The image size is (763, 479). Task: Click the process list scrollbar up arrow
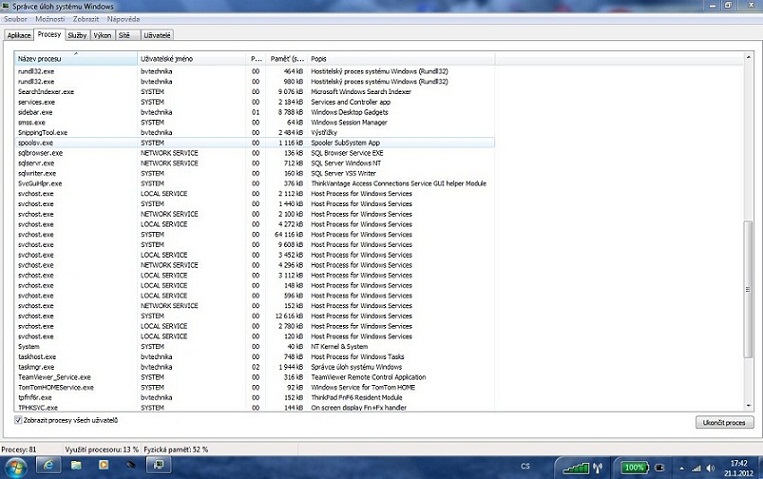coord(748,57)
